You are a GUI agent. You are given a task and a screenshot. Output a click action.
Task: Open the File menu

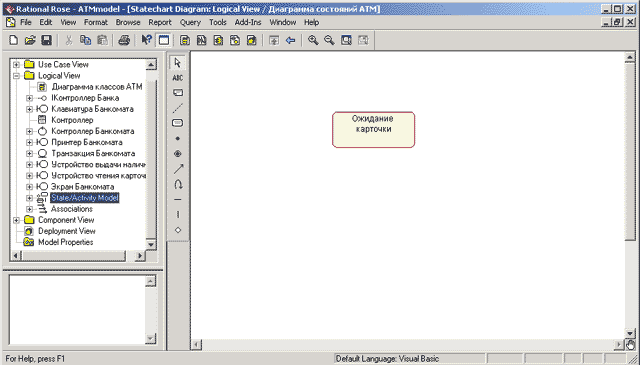25,22
